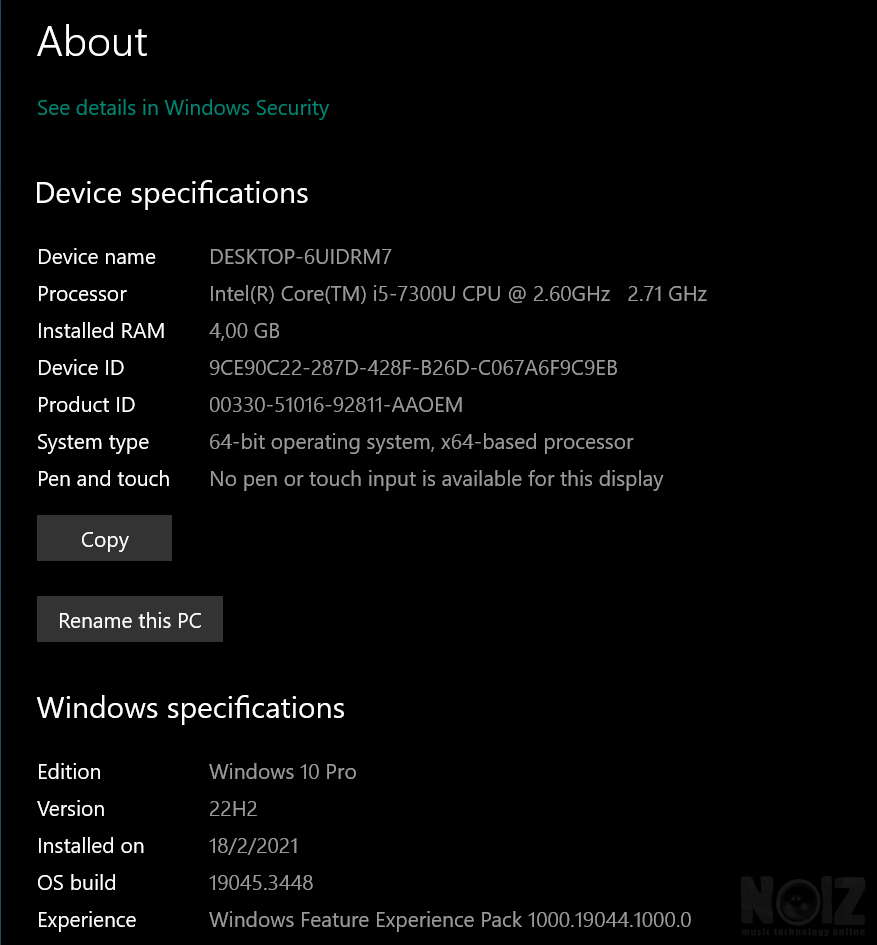The height and width of the screenshot is (945, 877).
Task: Click the Product ID value 00330-51016-92811-AAOEM
Action: [336, 405]
